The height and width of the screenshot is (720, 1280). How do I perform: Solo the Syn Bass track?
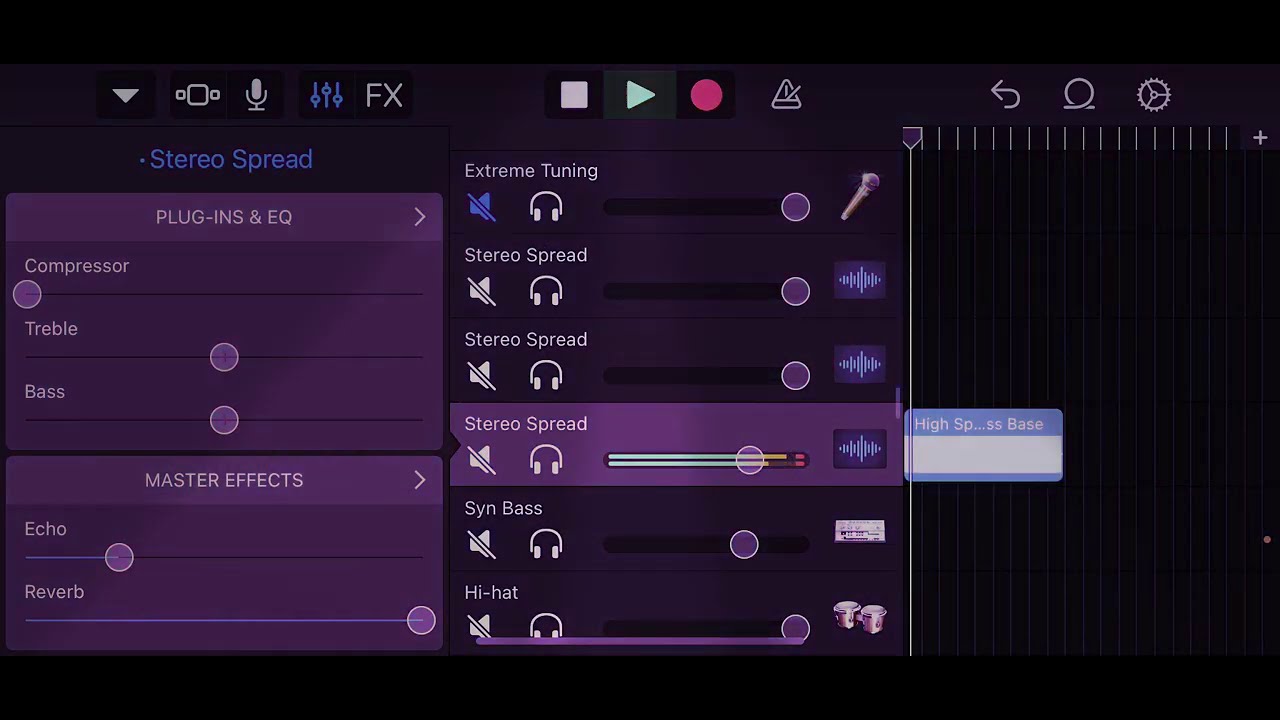pyautogui.click(x=546, y=543)
